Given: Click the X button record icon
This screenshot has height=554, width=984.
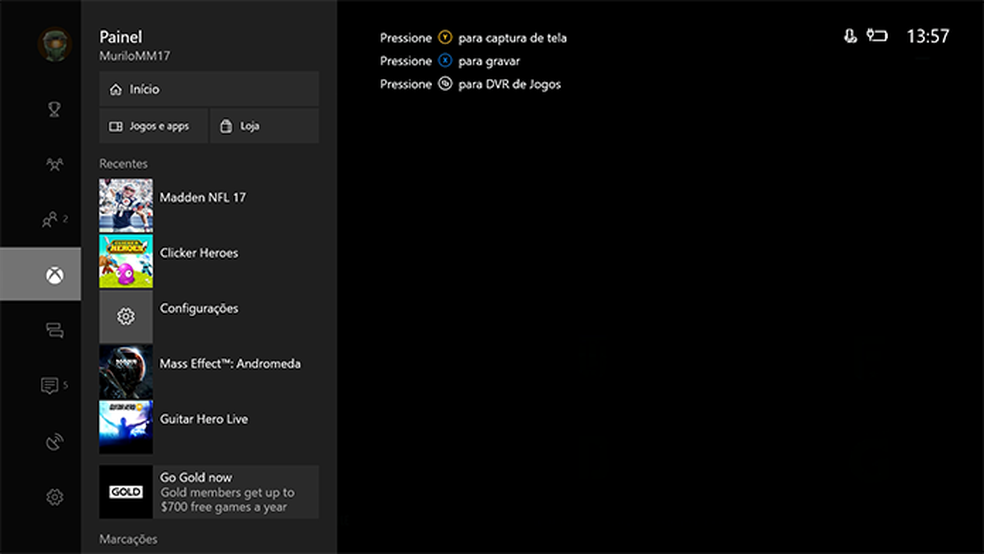Looking at the screenshot, I should 445,61.
